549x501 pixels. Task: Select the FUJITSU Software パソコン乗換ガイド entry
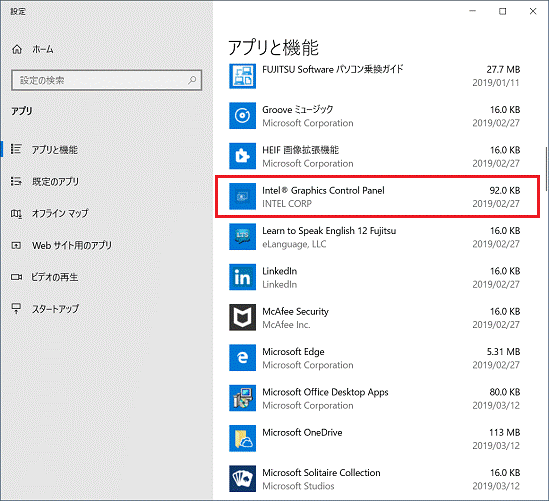[375, 76]
